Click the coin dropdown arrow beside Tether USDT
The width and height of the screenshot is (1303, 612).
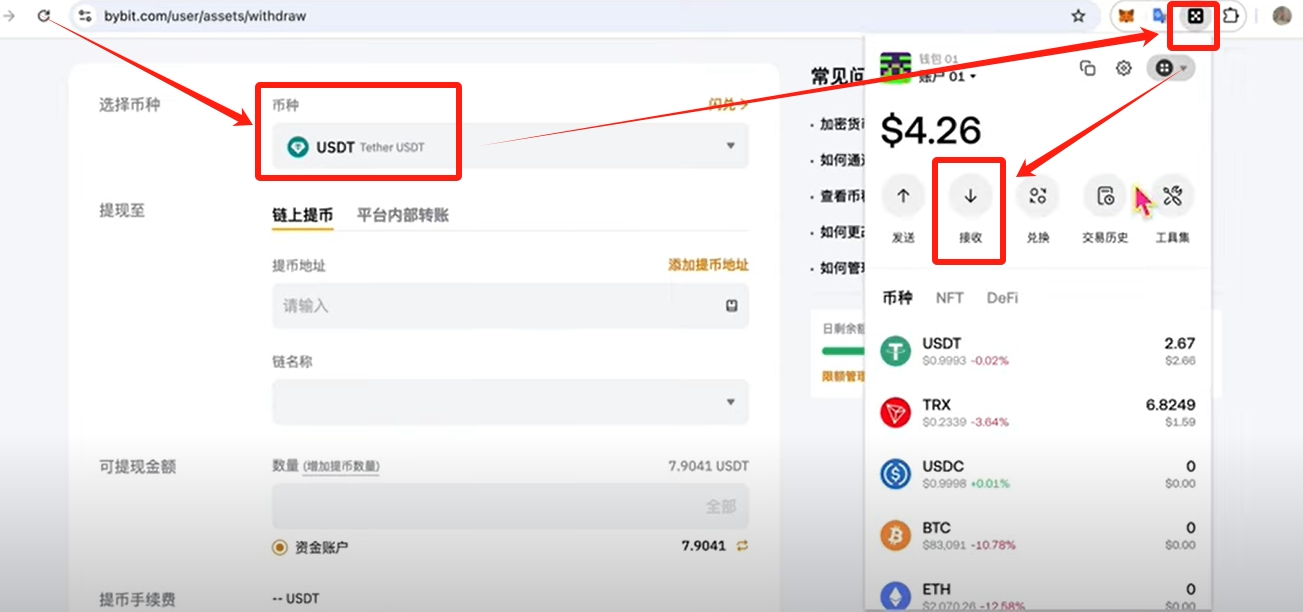coord(731,147)
